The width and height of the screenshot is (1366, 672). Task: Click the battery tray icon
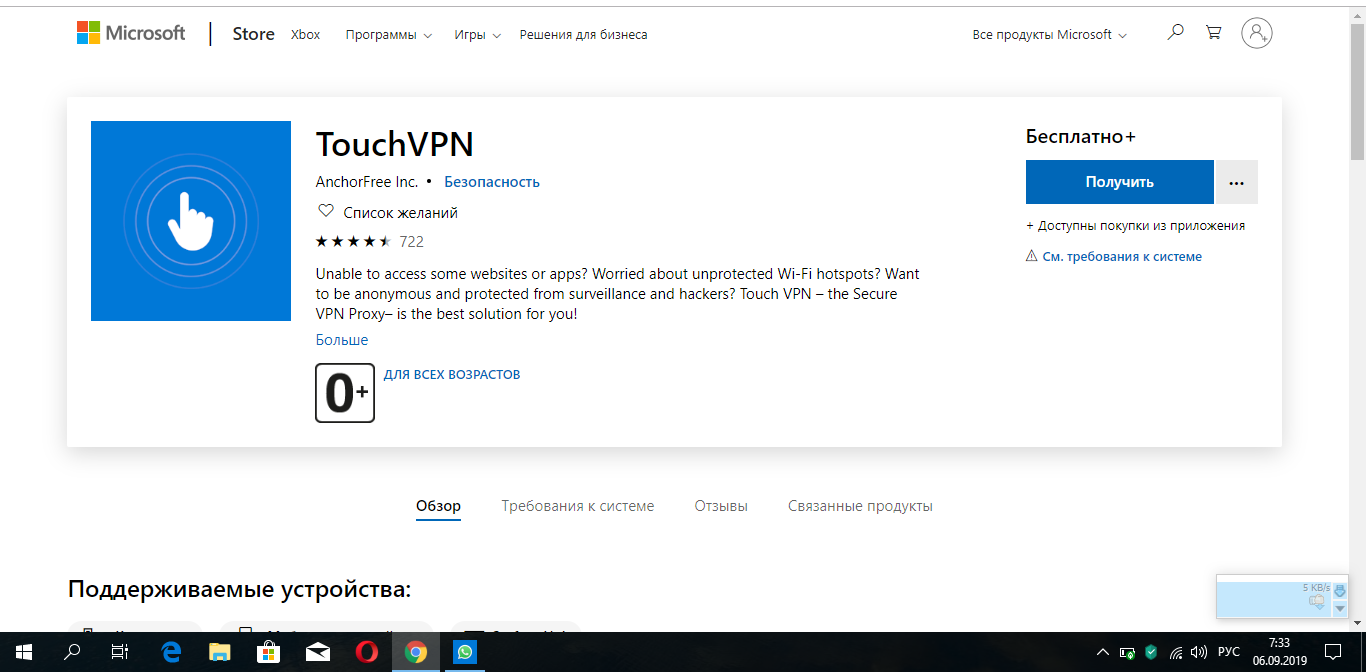(1127, 653)
